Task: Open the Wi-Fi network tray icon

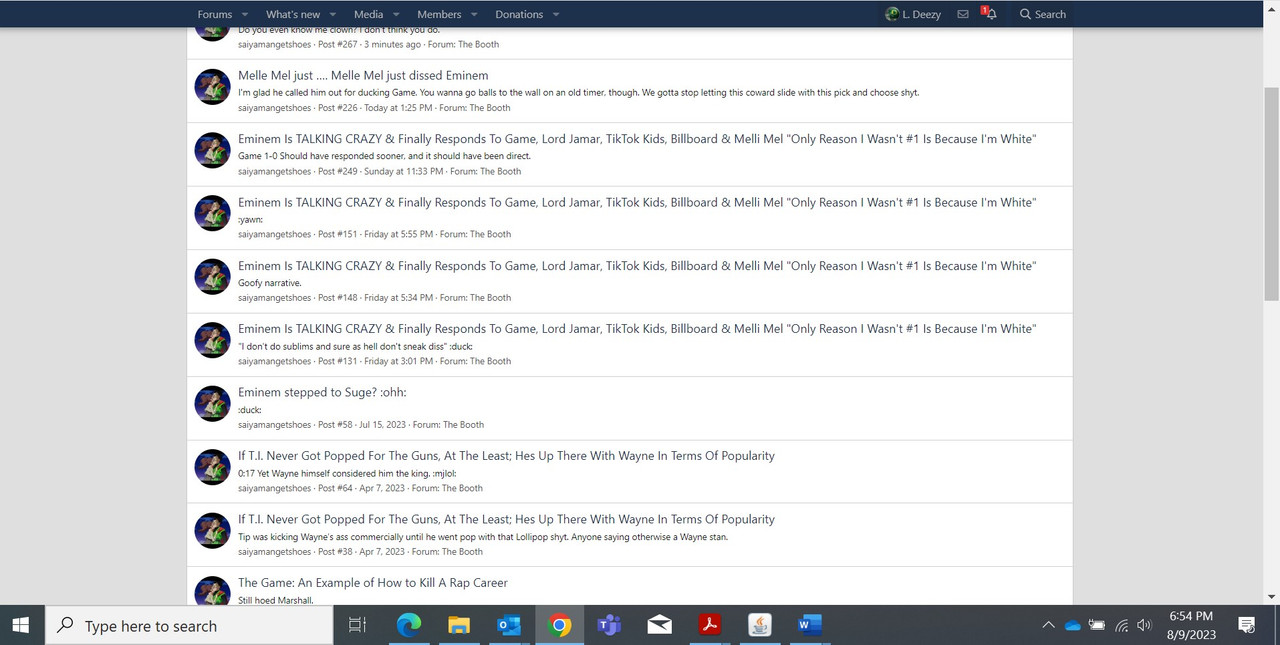Action: click(1122, 625)
